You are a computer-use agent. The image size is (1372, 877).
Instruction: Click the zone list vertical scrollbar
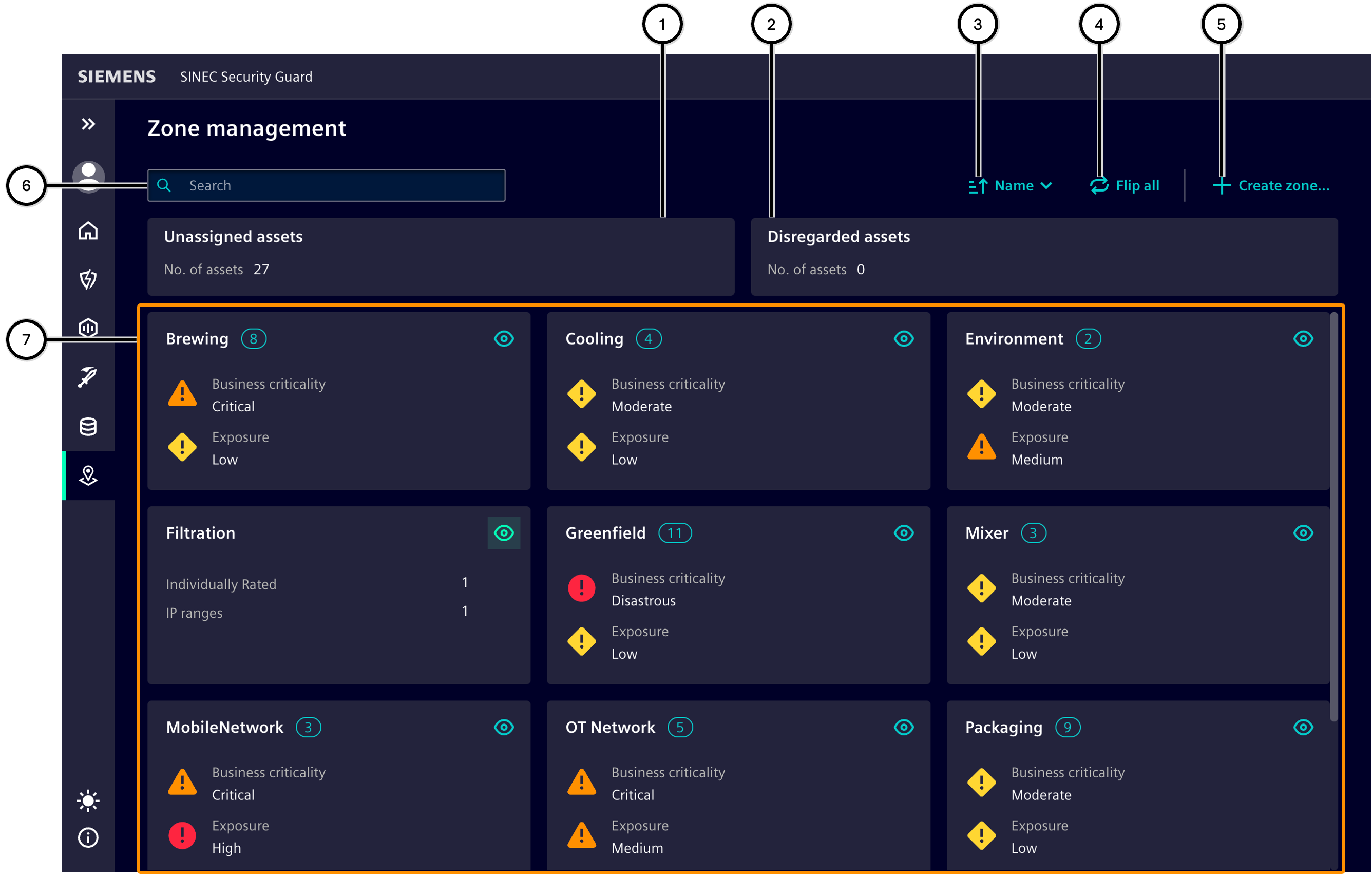pos(1334,516)
